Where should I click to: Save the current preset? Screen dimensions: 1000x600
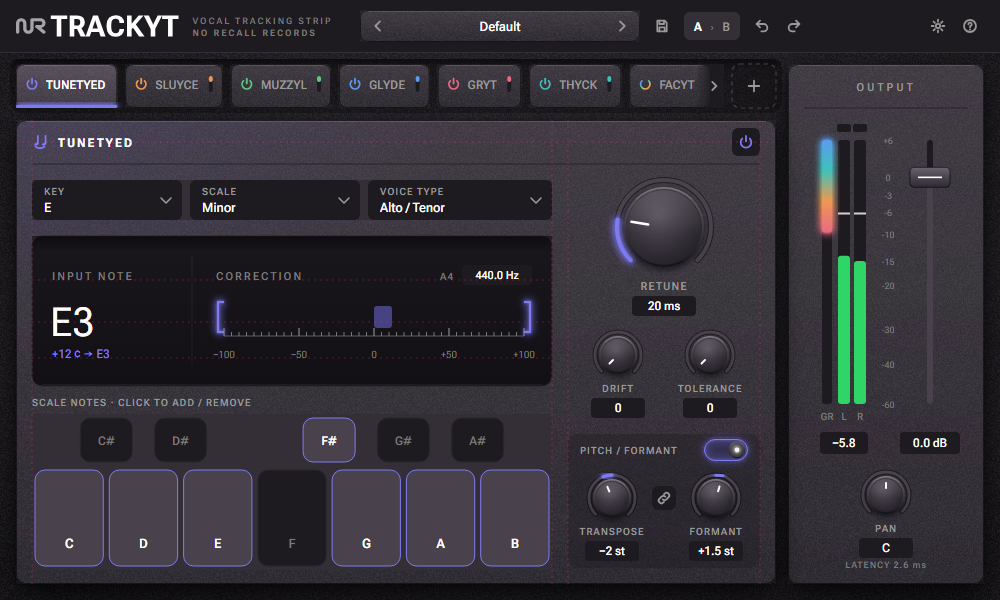pos(662,26)
